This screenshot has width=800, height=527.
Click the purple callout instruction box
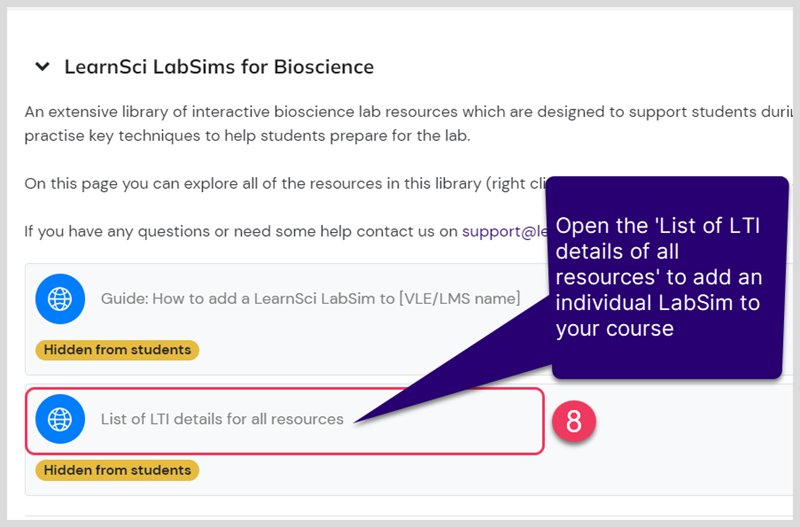click(666, 278)
